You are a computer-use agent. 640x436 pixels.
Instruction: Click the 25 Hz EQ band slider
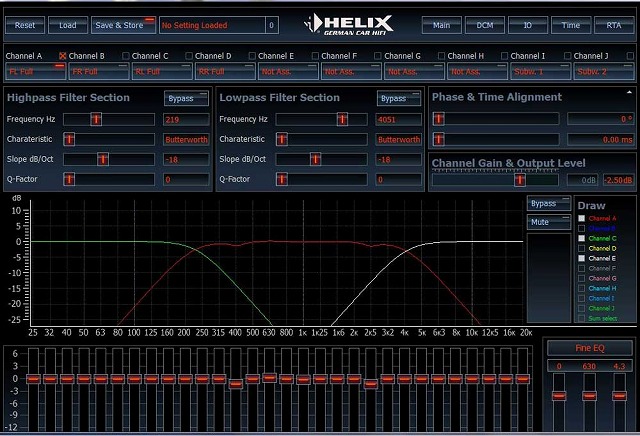(x=33, y=379)
